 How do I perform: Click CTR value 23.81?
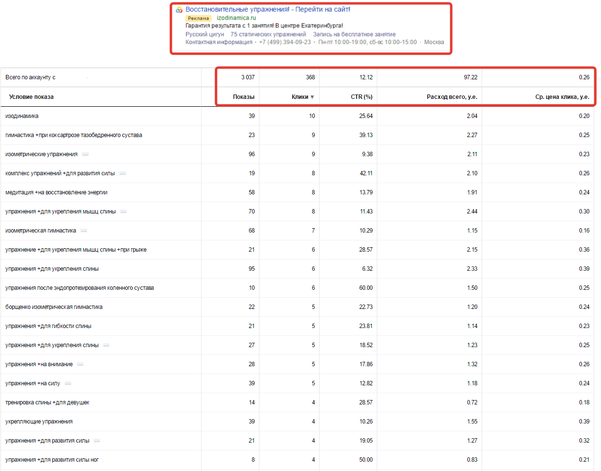pyautogui.click(x=366, y=326)
